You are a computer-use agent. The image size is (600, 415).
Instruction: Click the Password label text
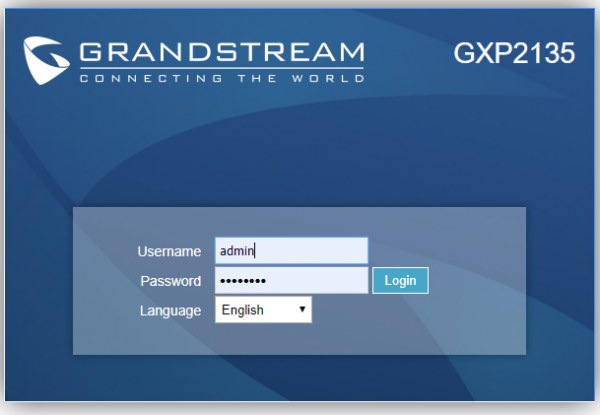pyautogui.click(x=171, y=281)
